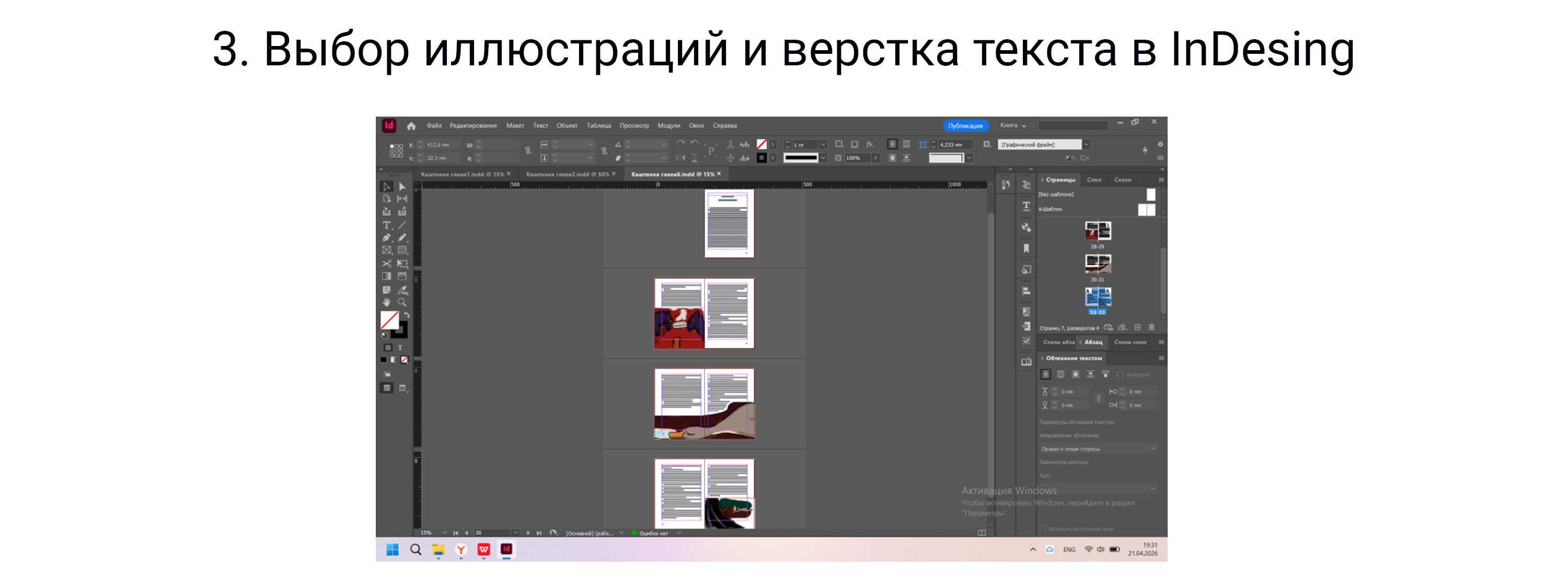Select the Type tool in the toolbar
The width and height of the screenshot is (1568, 588).
tap(387, 225)
